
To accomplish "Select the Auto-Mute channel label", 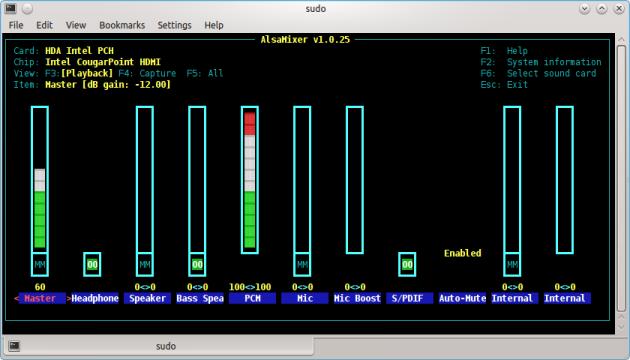I will tap(462, 299).
